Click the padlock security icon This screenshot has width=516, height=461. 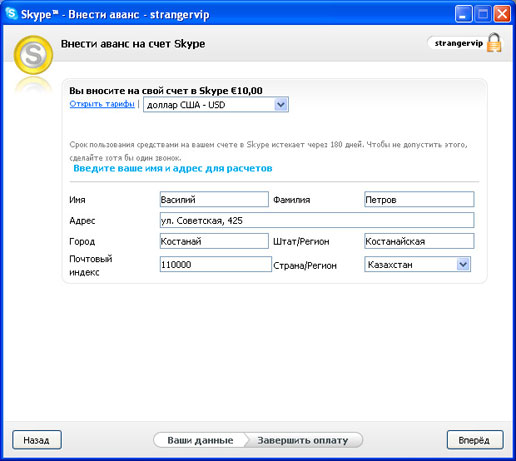pyautogui.click(x=494, y=43)
